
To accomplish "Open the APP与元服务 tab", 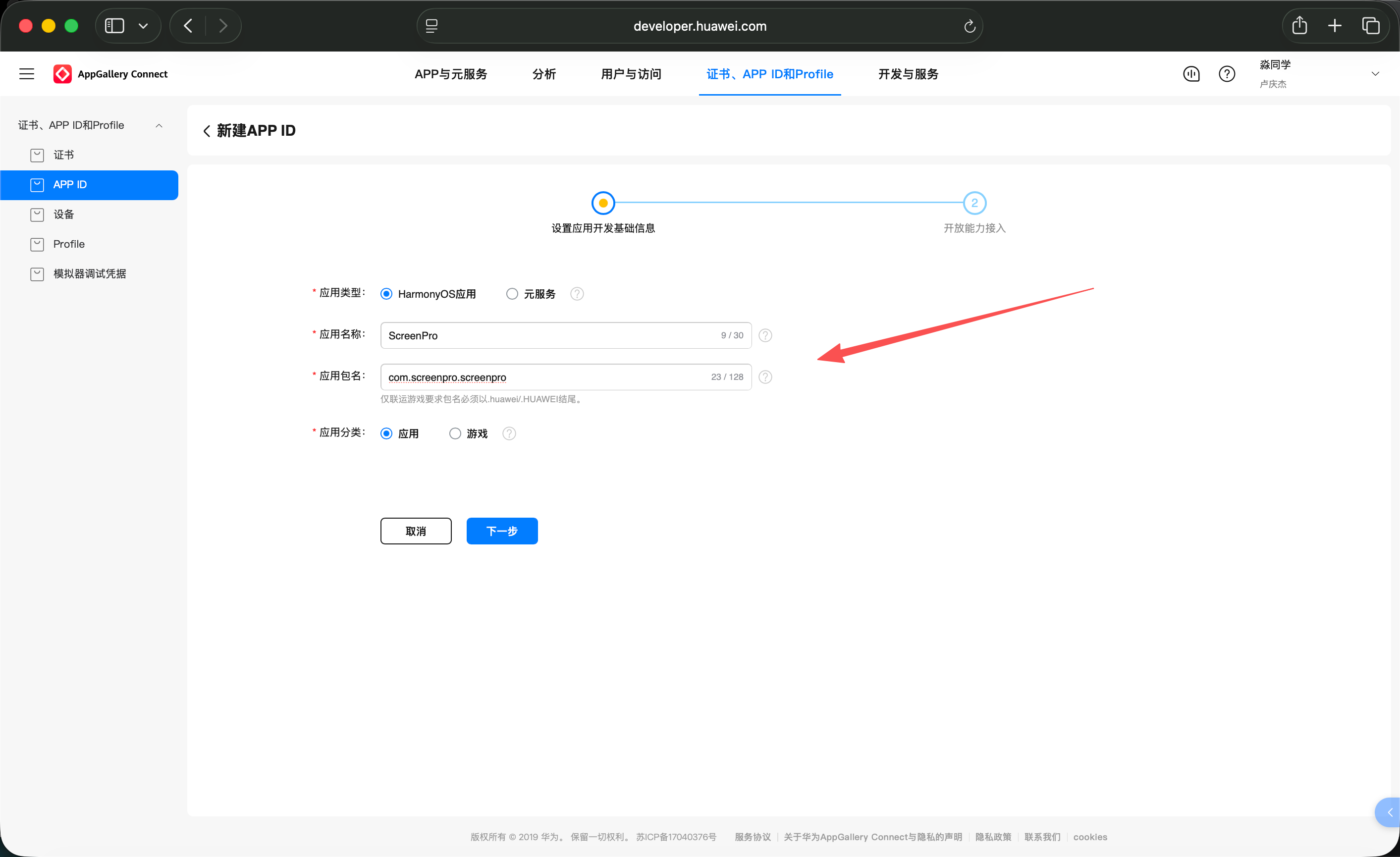I will 451,74.
